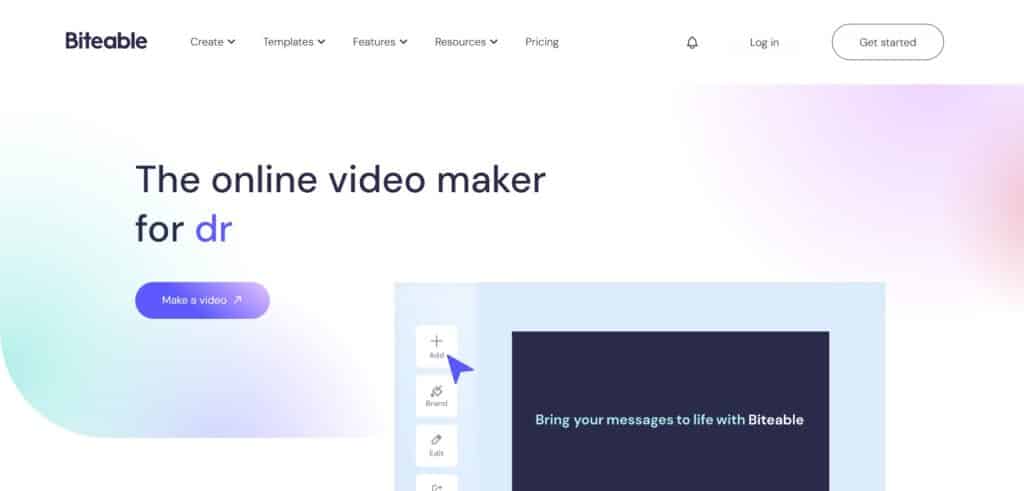The height and width of the screenshot is (491, 1024).
Task: Select the Brand tool in editor preview
Action: pyautogui.click(x=436, y=396)
